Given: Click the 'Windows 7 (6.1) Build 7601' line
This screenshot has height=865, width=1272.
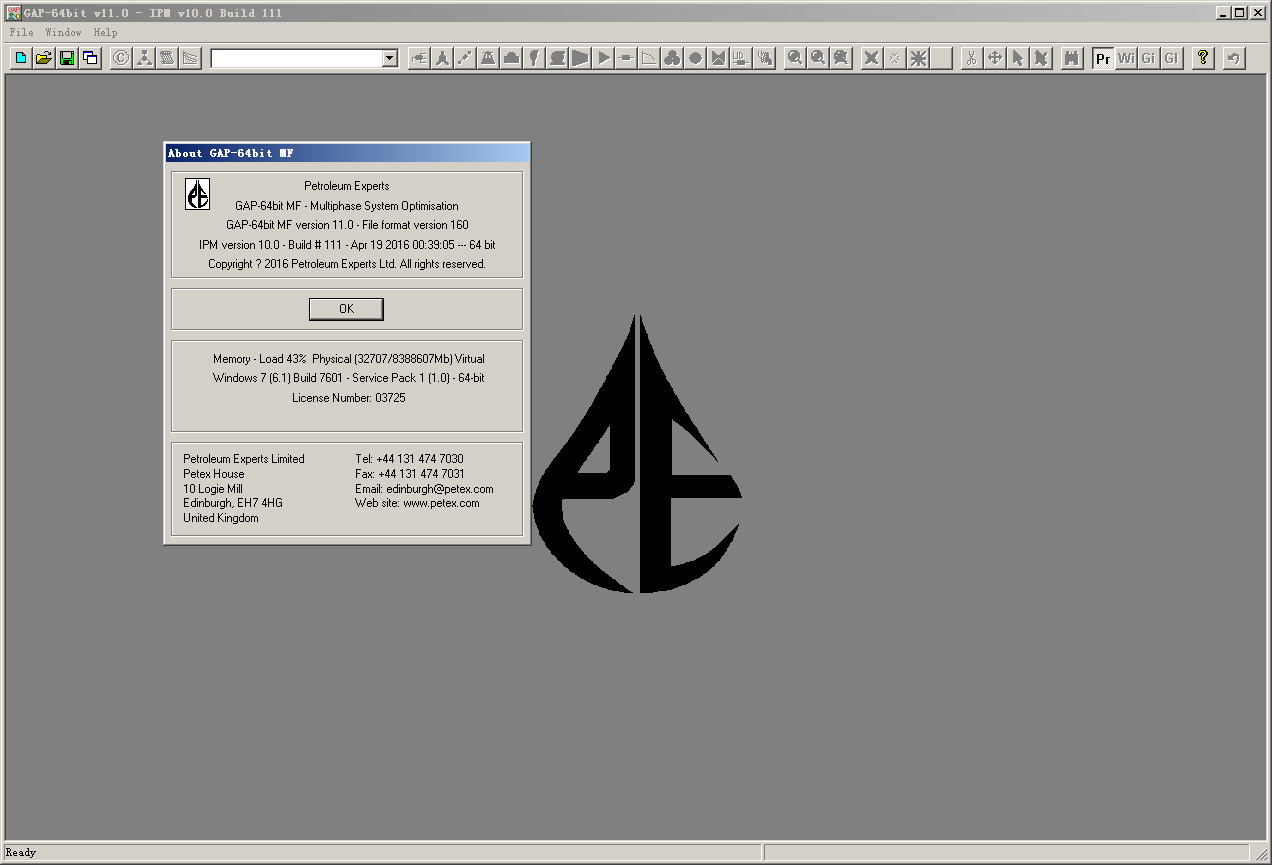Looking at the screenshot, I should point(348,378).
